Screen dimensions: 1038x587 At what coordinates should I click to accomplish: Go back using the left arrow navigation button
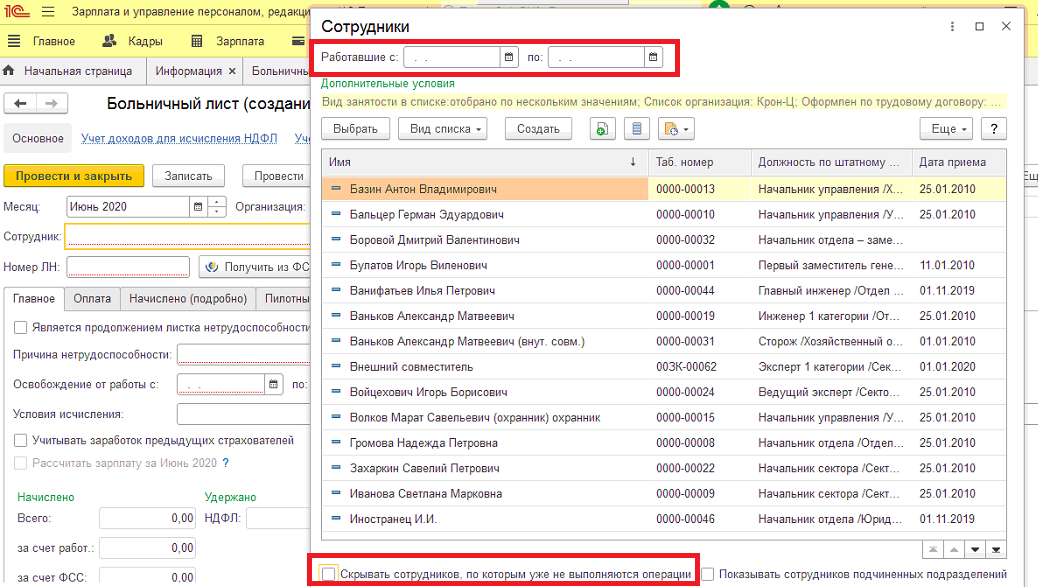(x=21, y=103)
